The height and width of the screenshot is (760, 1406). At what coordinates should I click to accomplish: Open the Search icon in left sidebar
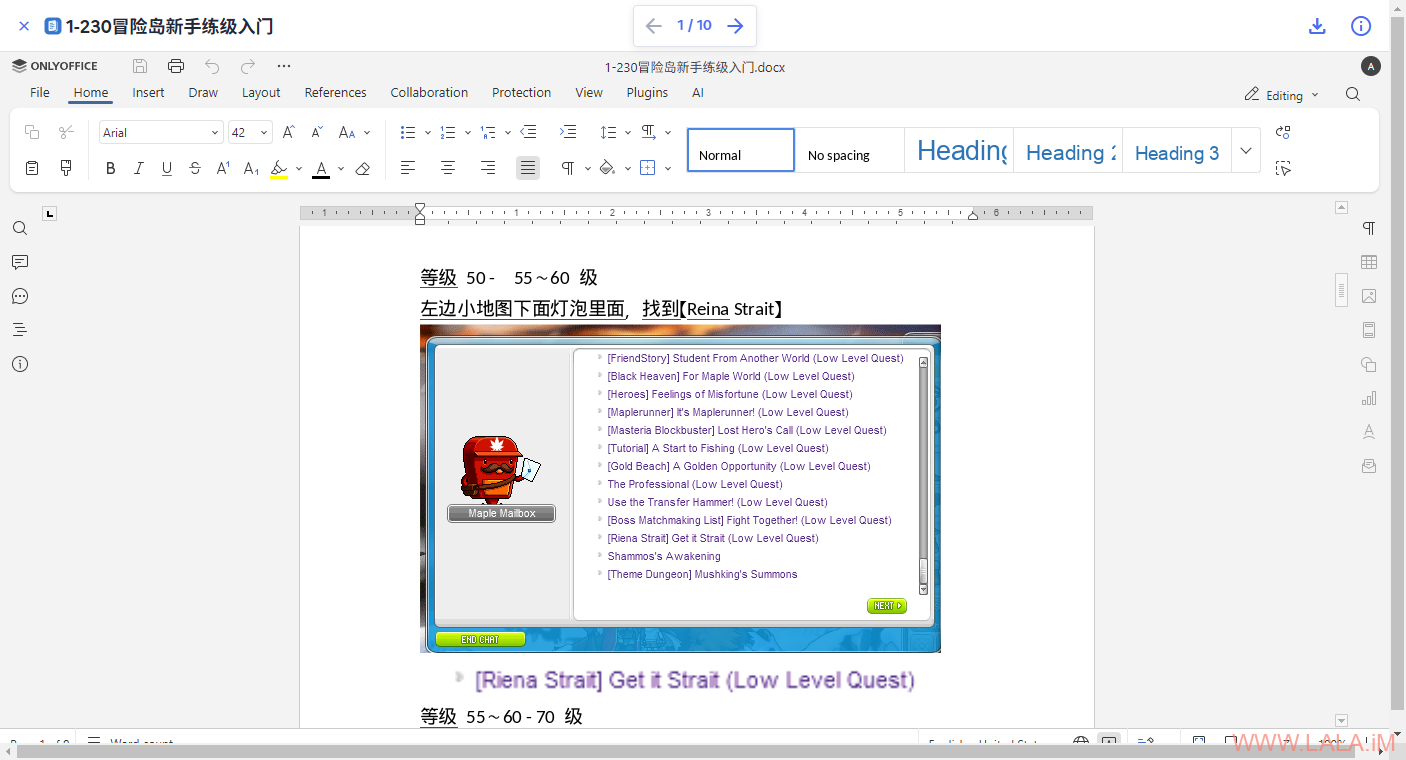20,228
